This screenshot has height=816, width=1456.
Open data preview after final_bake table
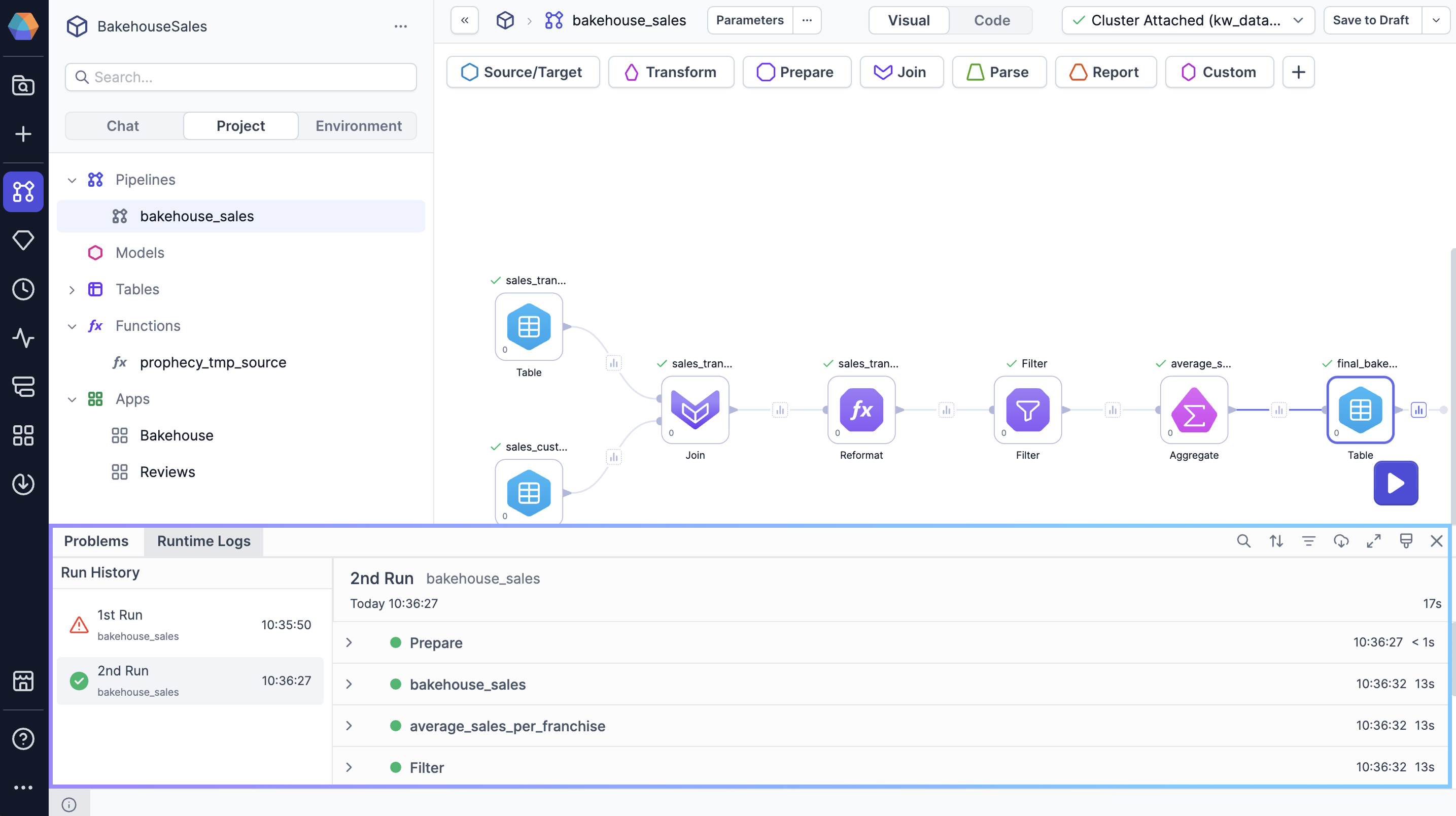1418,410
